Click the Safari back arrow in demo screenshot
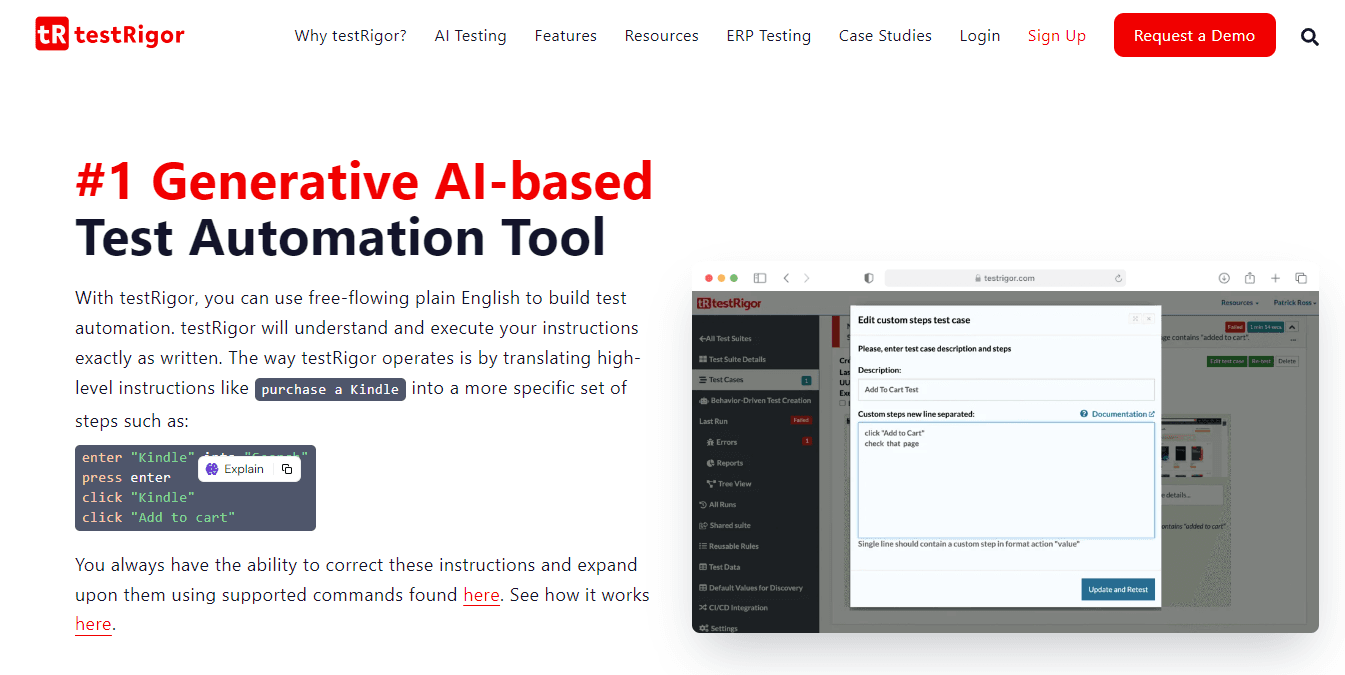1345x675 pixels. pos(786,278)
